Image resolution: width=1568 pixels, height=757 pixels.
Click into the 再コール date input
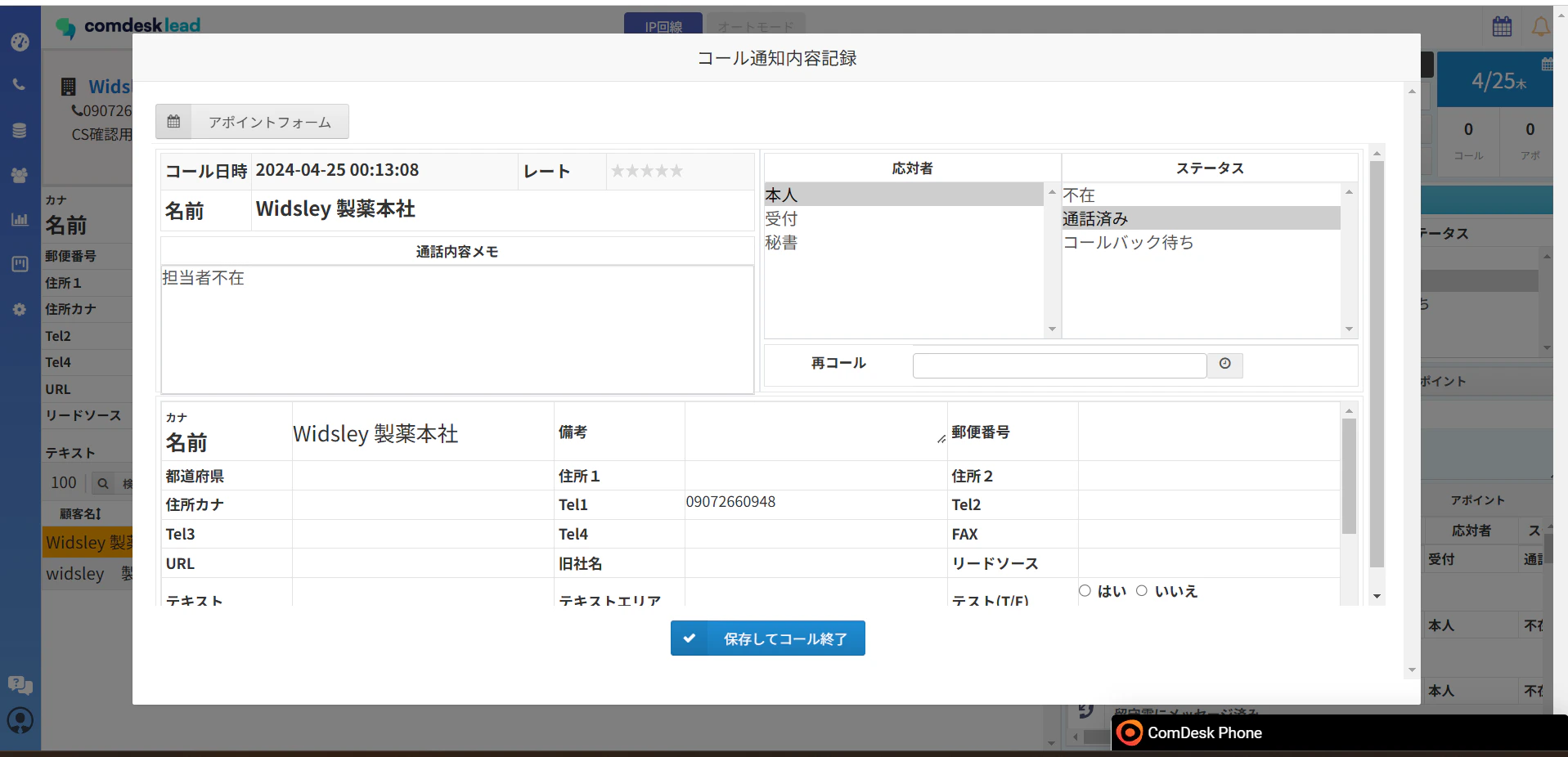(x=1059, y=365)
